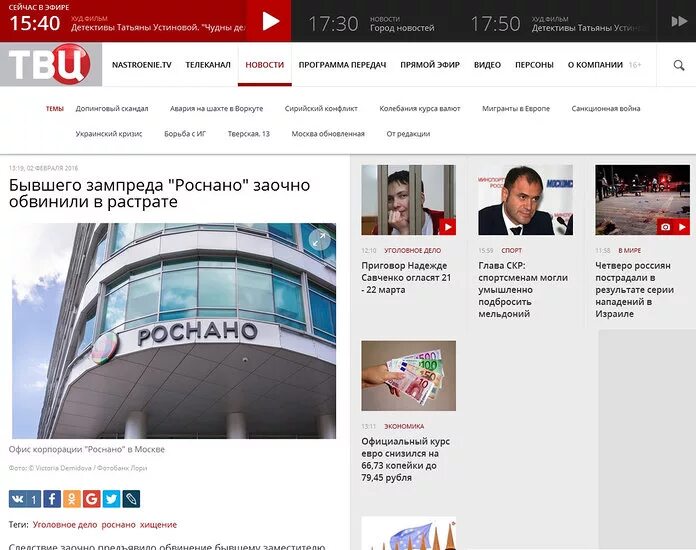Select the 17:30 Город новостей schedule entry
The height and width of the screenshot is (550, 696).
[372, 23]
